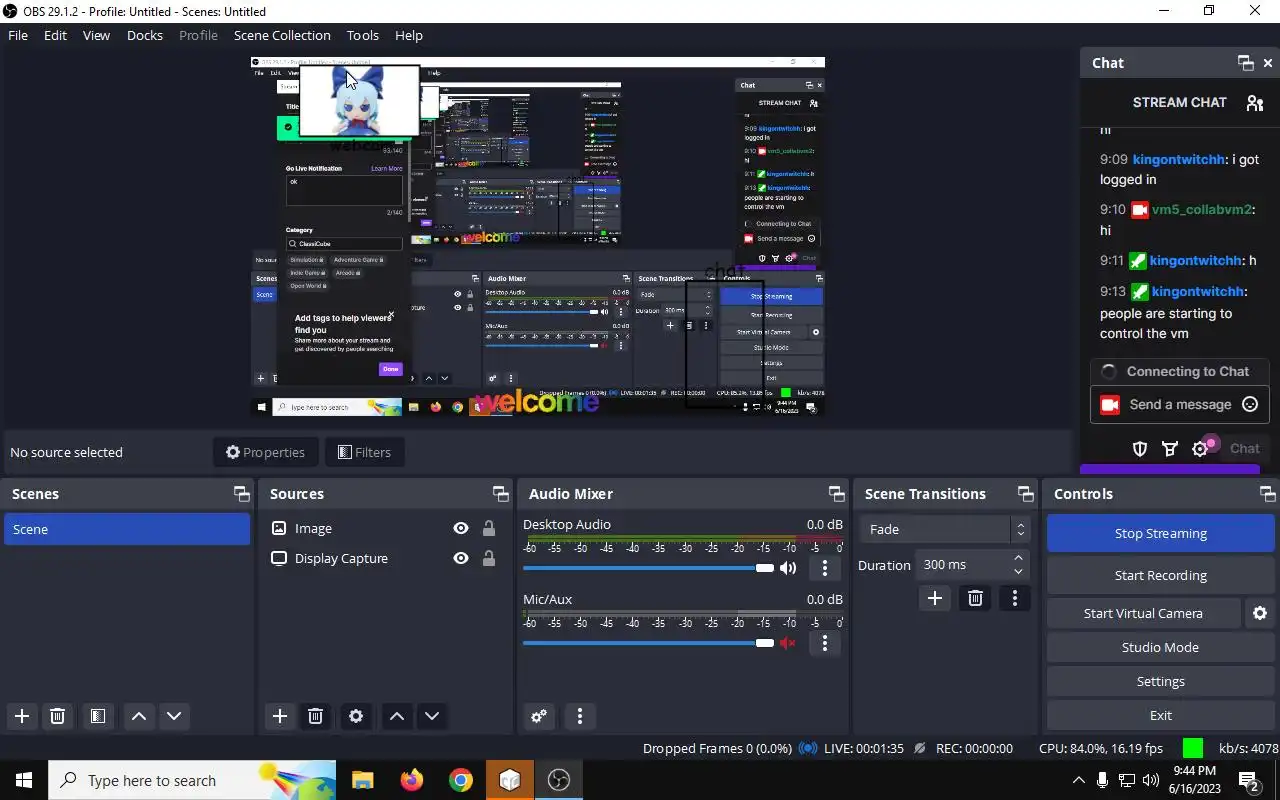This screenshot has height=800, width=1280.
Task: Close the Chat dock
Action: (x=1268, y=62)
